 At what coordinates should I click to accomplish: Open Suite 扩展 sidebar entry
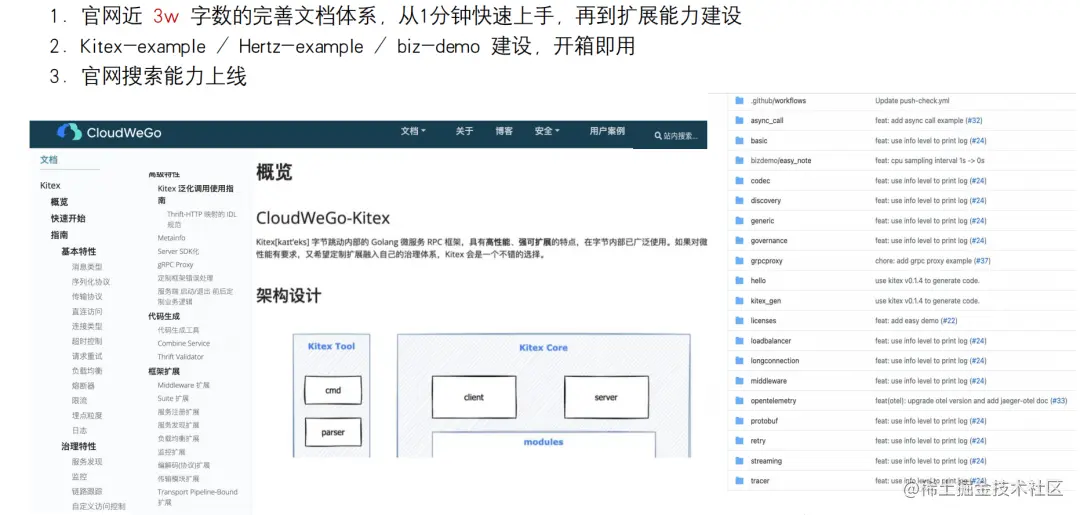click(173, 399)
